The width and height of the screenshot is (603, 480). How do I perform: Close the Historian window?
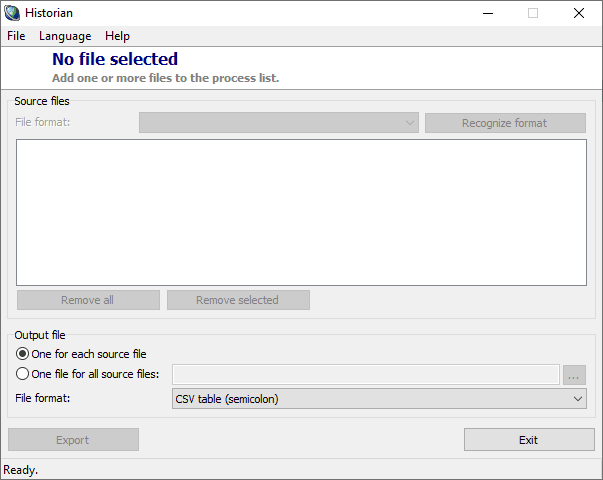[x=579, y=13]
